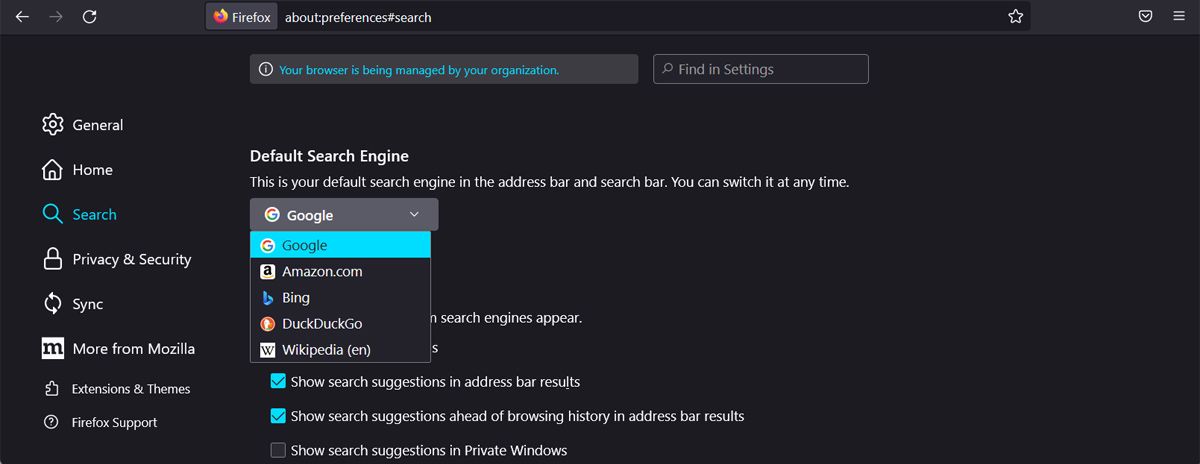Click the Search magnifier sidebar icon
Screen dimensions: 1200x464
coord(53,214)
